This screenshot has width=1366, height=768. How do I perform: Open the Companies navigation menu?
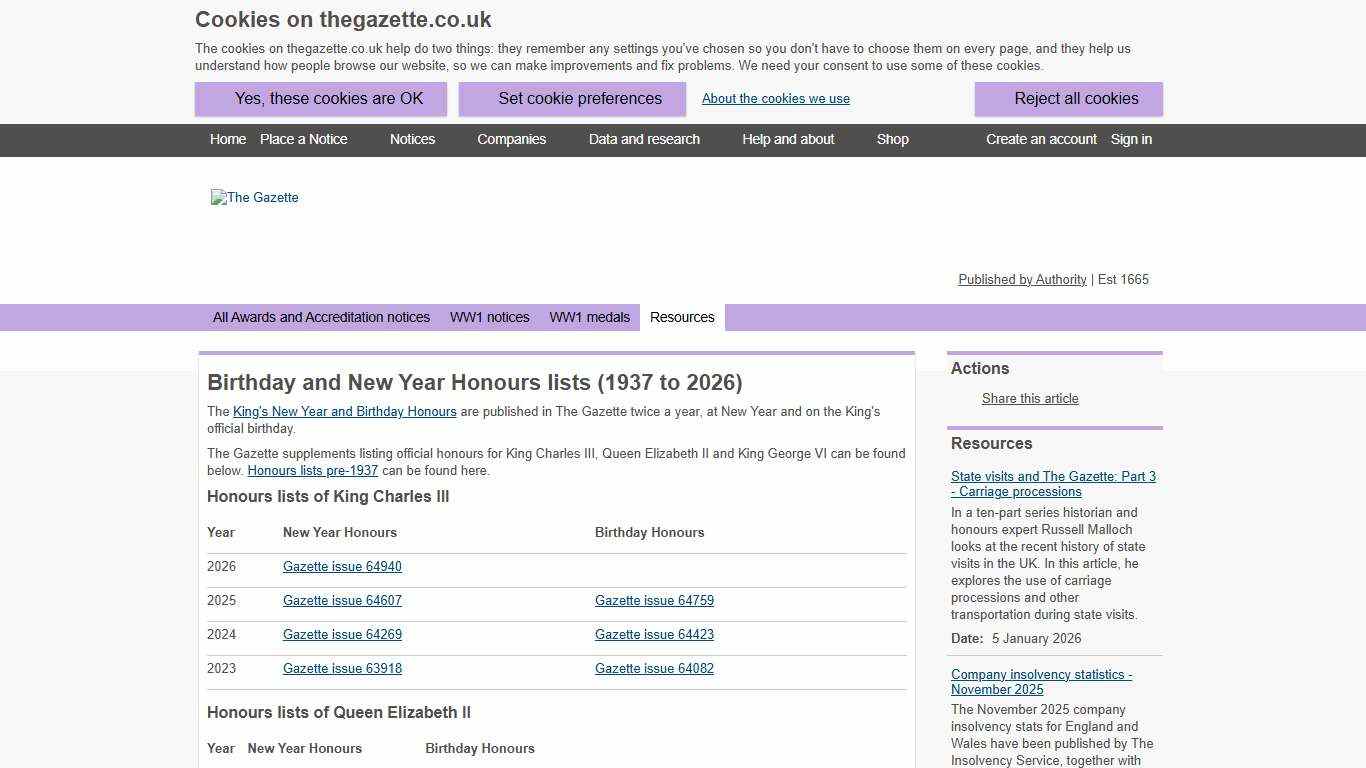tap(511, 140)
